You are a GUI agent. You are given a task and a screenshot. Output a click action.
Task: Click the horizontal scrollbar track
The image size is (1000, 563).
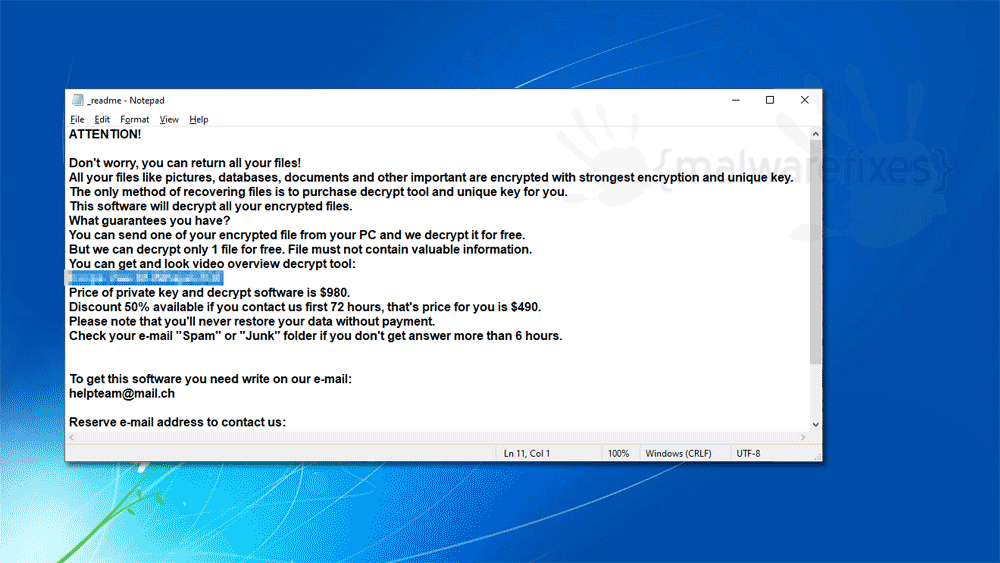click(437, 437)
